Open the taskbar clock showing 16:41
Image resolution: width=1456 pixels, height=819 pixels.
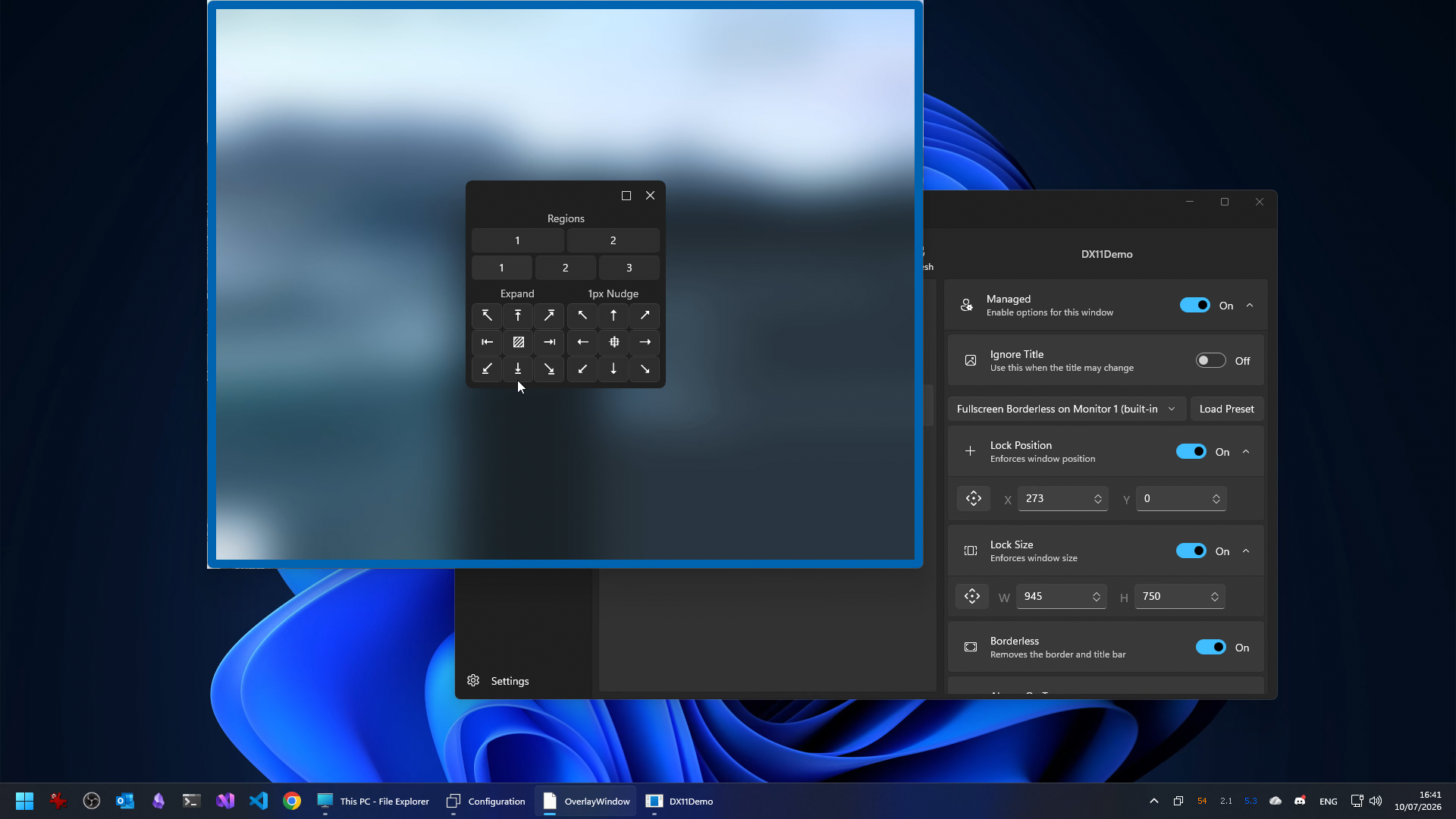click(1417, 801)
